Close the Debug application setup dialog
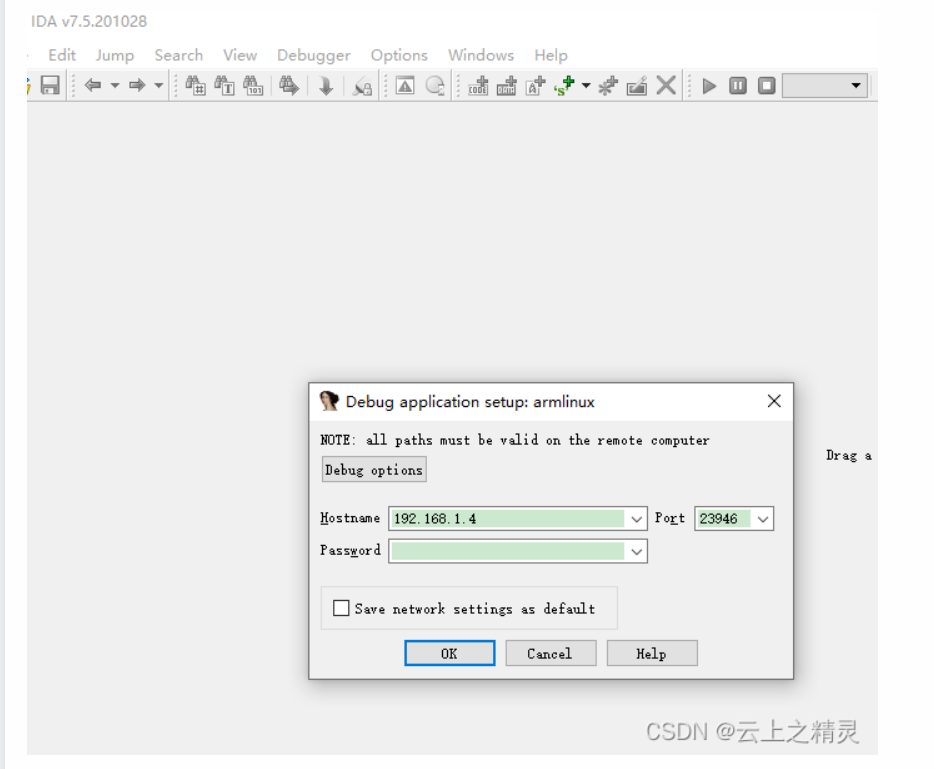 point(774,401)
